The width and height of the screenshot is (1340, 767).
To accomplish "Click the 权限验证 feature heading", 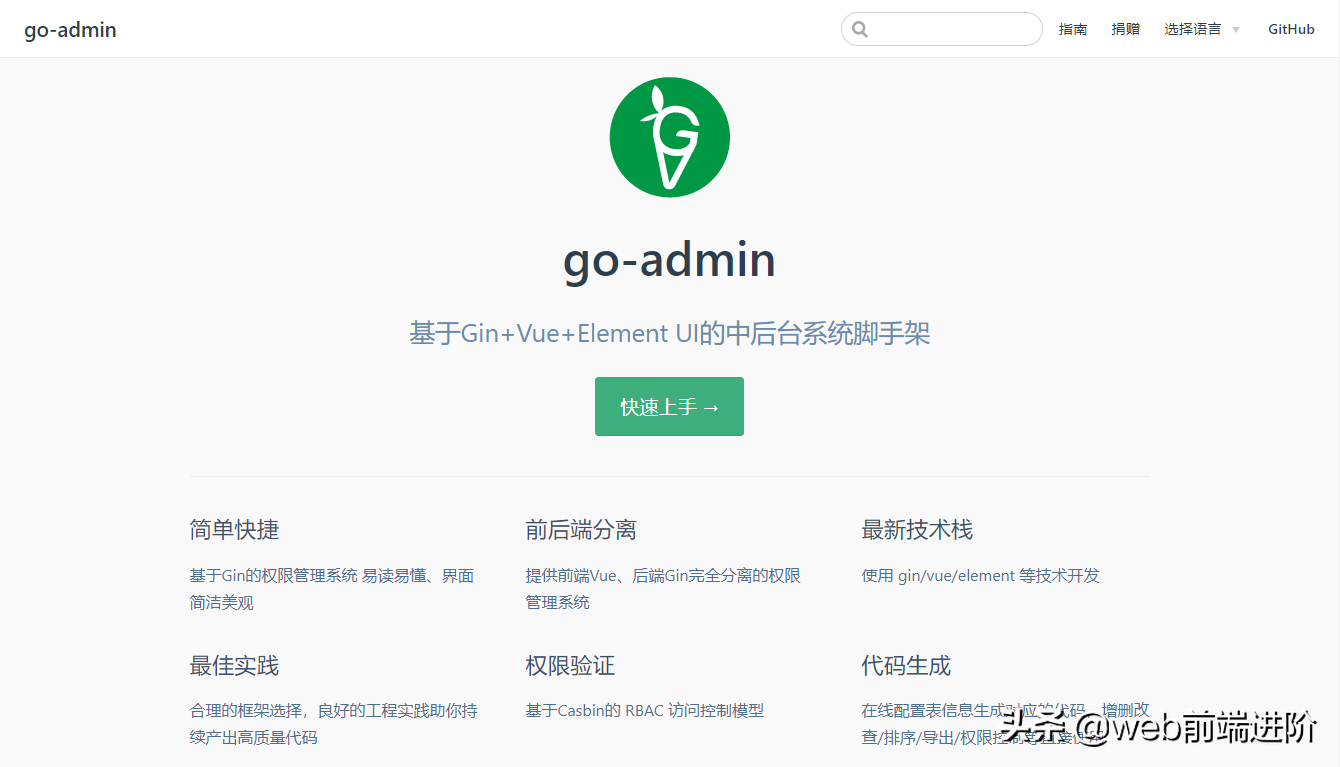I will point(570,665).
